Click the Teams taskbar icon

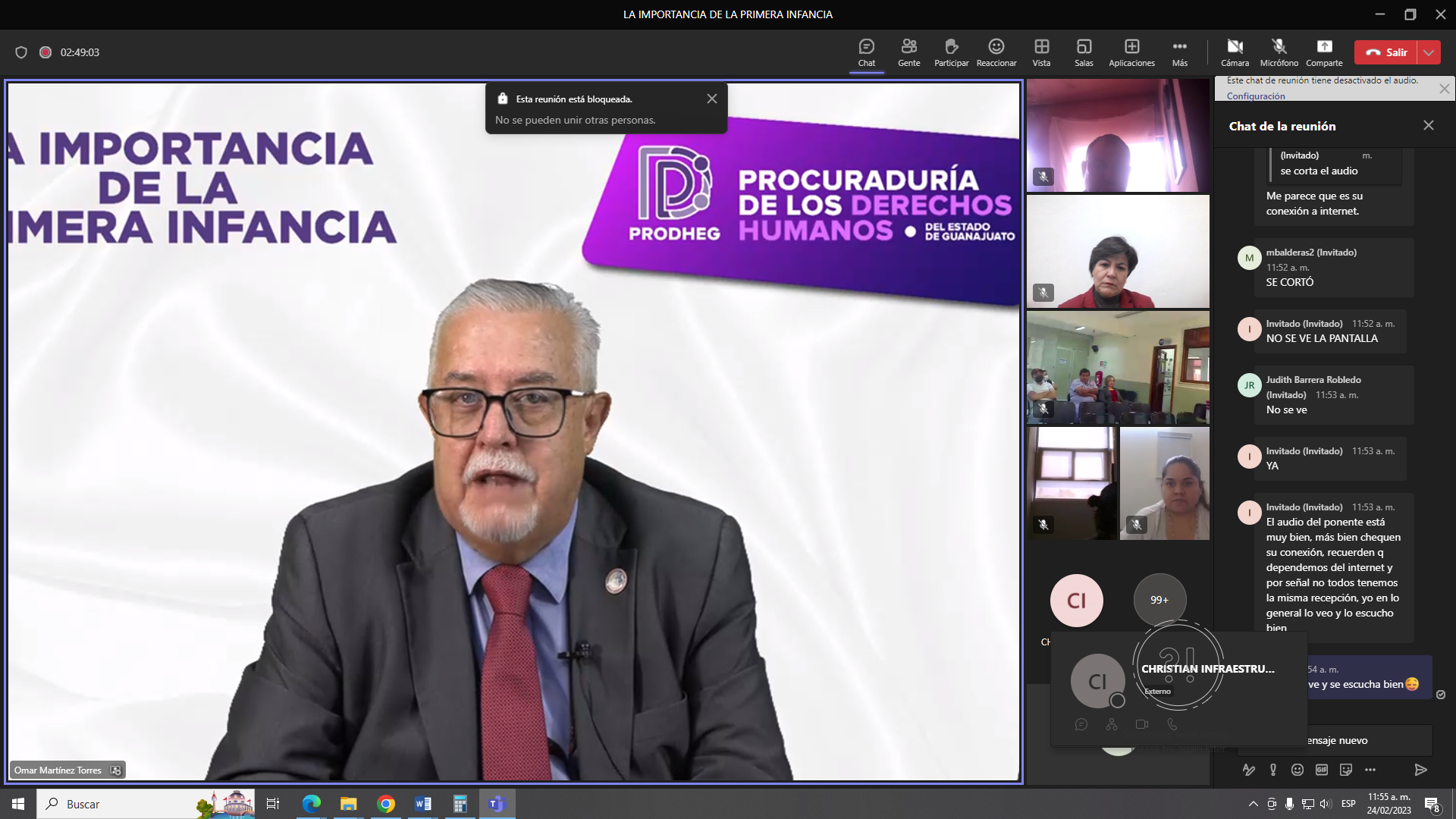(x=497, y=804)
